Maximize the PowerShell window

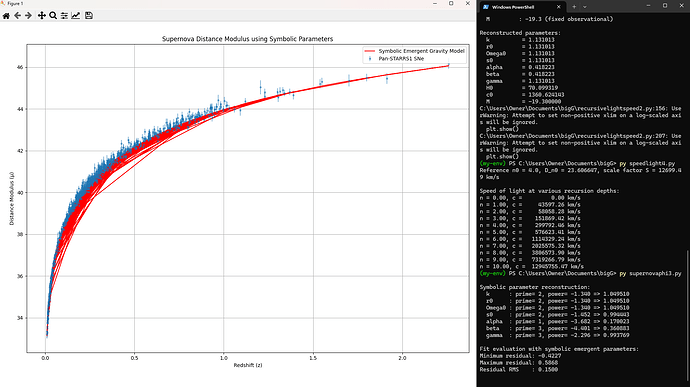pos(665,6)
